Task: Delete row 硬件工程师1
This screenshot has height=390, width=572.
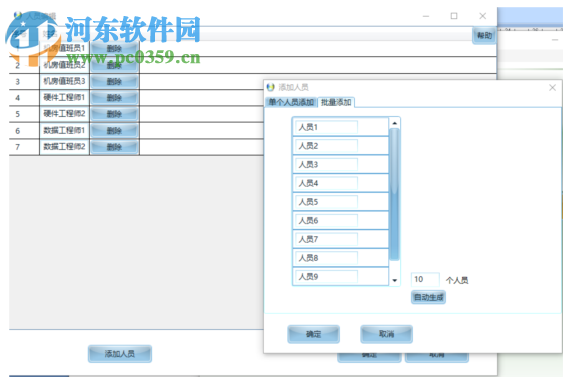Action: click(114, 98)
